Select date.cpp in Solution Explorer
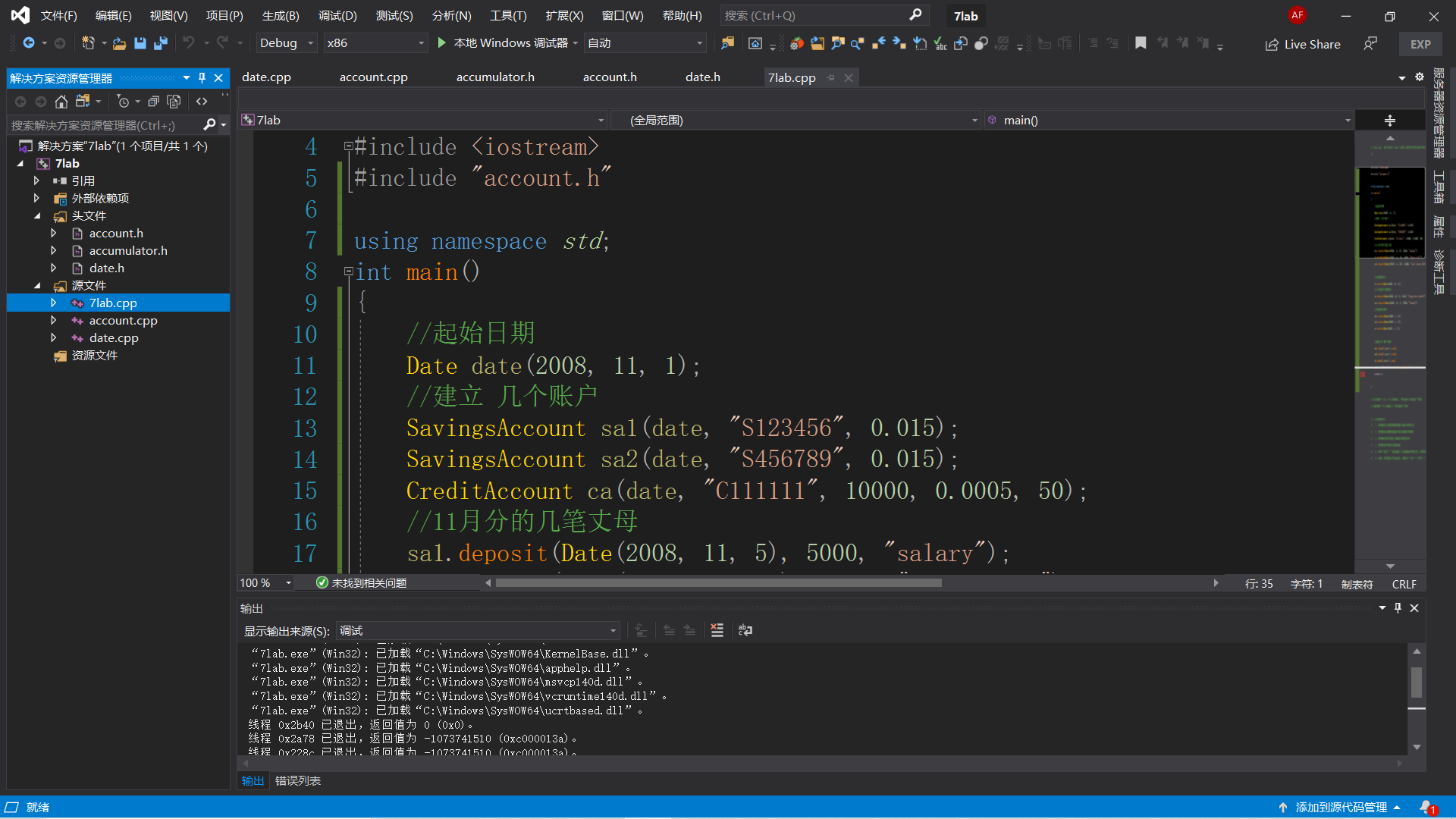The height and width of the screenshot is (819, 1456). (114, 337)
